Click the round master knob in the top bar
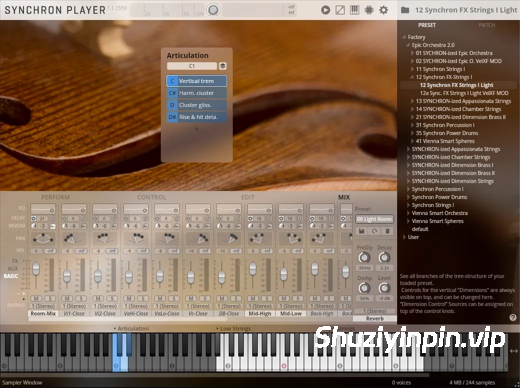 point(213,10)
